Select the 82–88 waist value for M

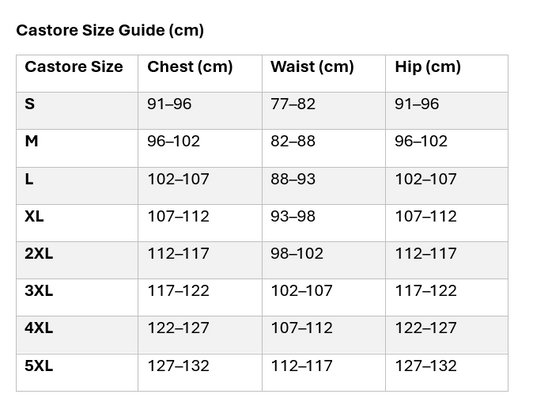[x=293, y=141]
